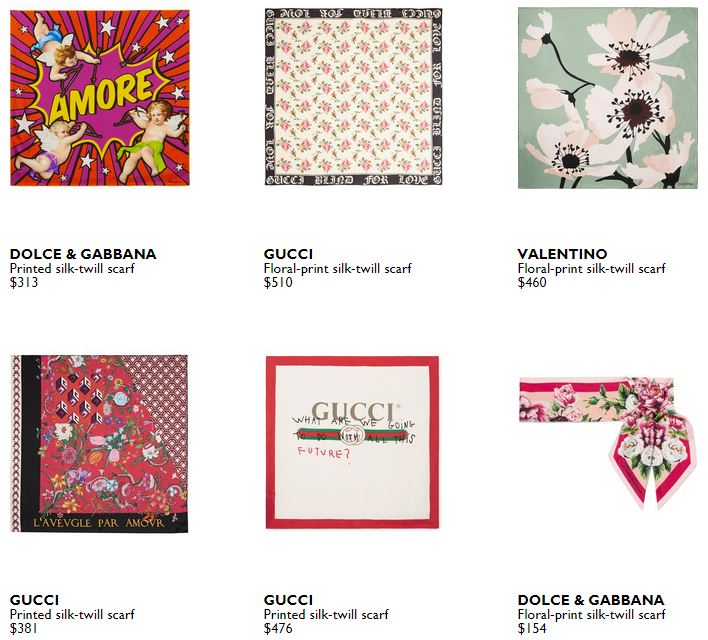Select the $381 price text

[x=24, y=629]
